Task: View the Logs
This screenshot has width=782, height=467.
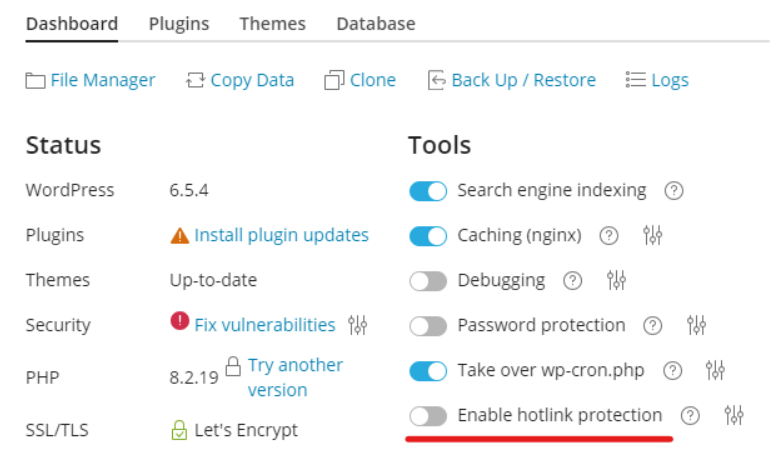Action: tap(657, 80)
